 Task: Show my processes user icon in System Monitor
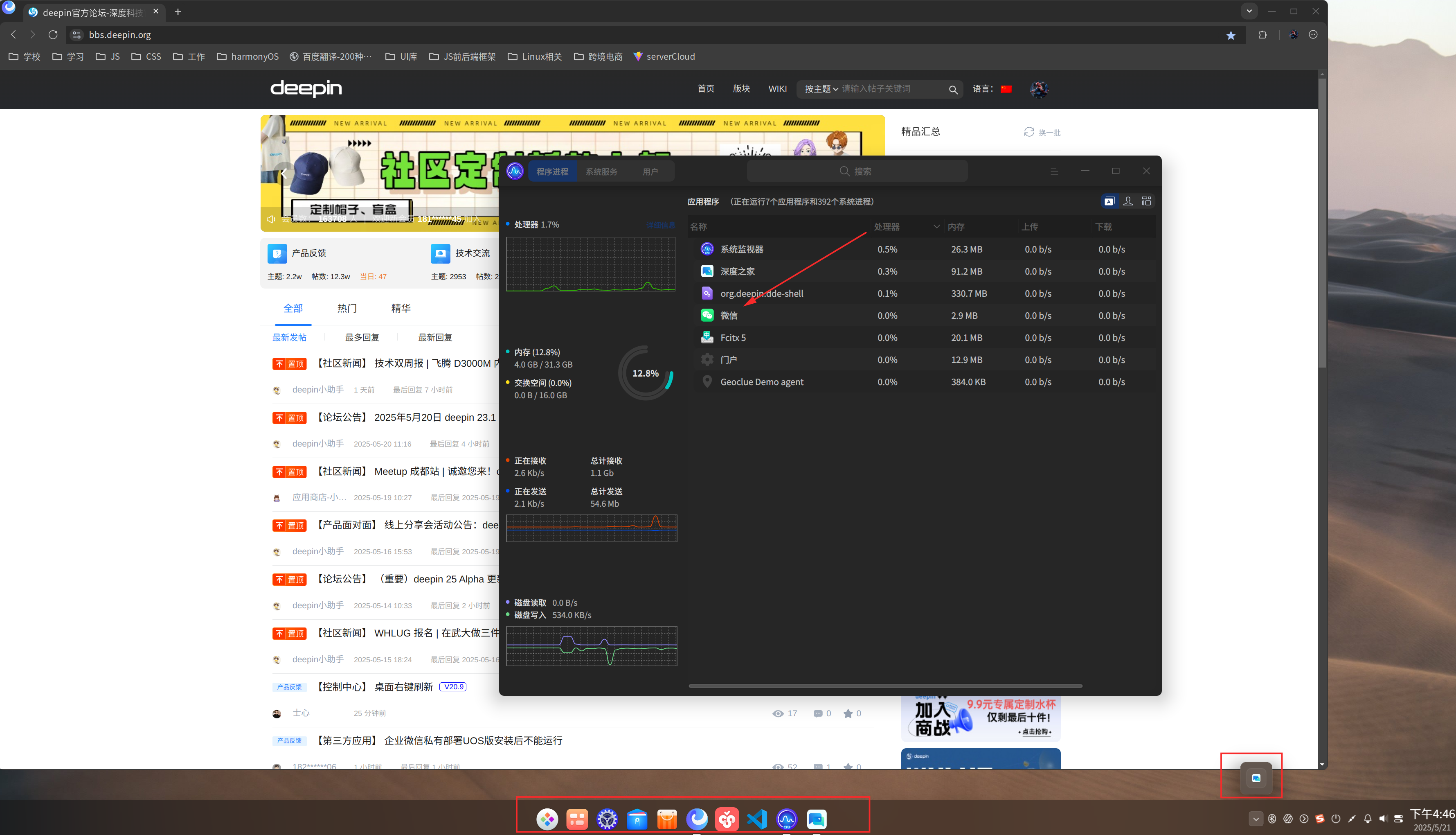coord(1127,201)
